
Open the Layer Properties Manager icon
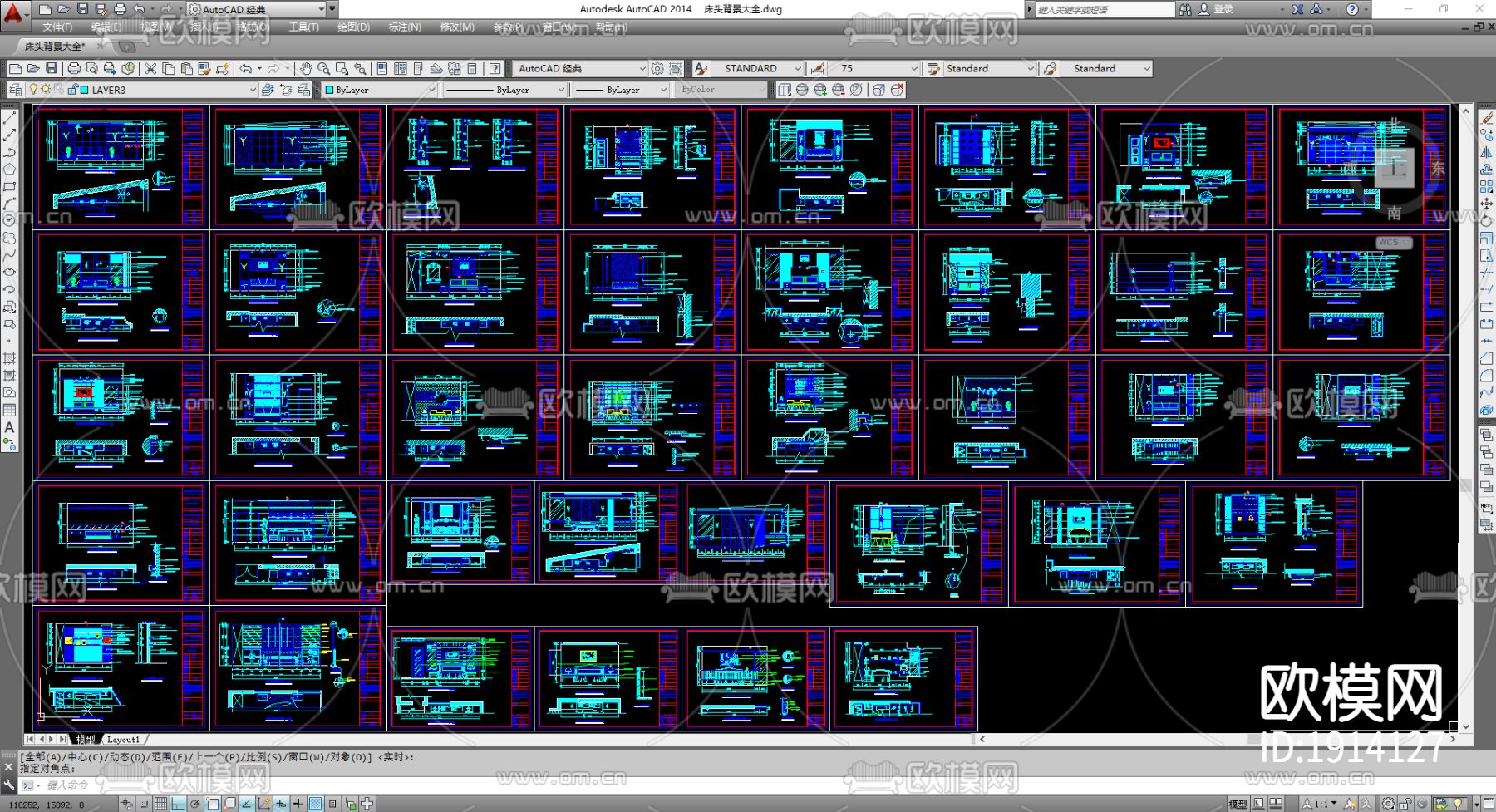[x=15, y=90]
